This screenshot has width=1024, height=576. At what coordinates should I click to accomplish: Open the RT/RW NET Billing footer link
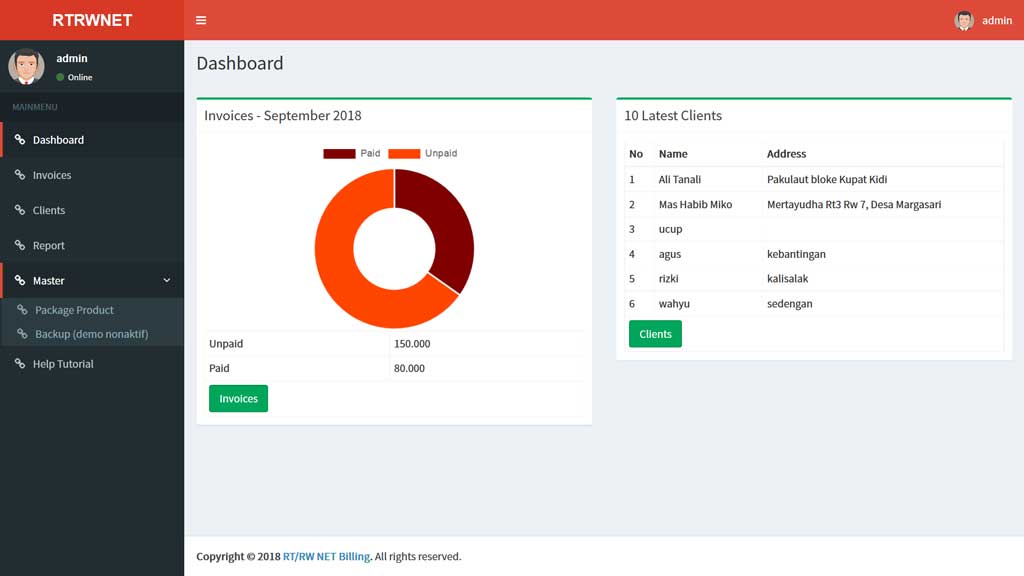point(326,556)
